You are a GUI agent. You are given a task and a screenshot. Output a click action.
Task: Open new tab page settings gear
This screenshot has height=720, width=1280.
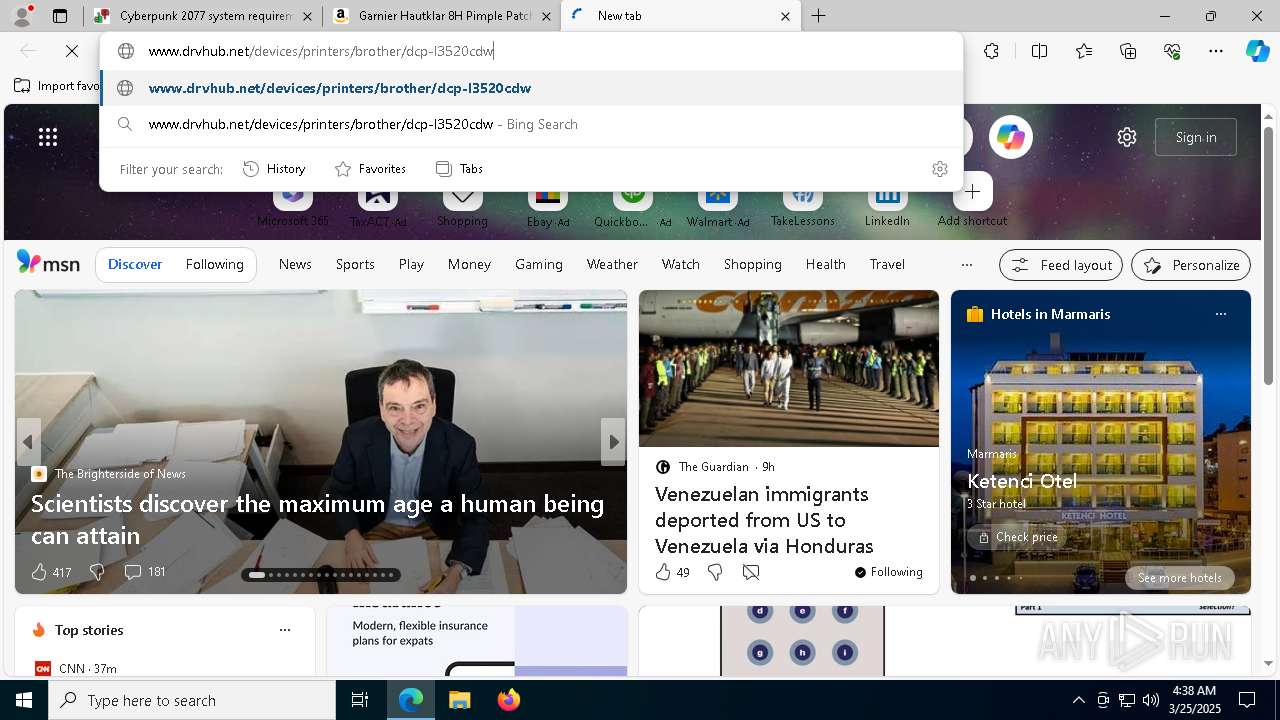pyautogui.click(x=1127, y=137)
